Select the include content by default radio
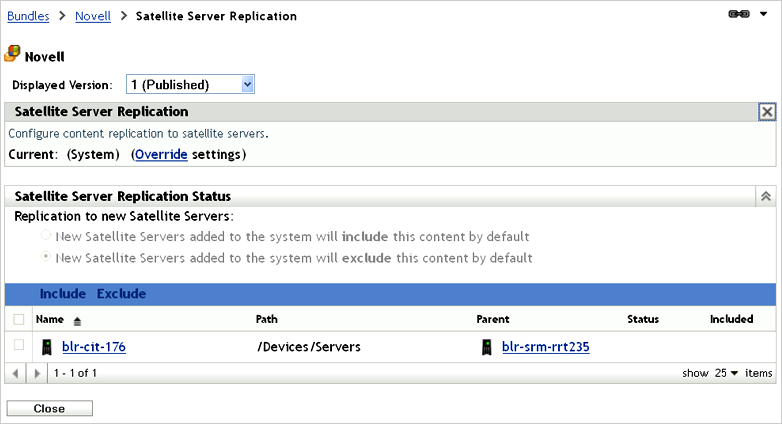Screen dimensions: 782x424 [46, 236]
